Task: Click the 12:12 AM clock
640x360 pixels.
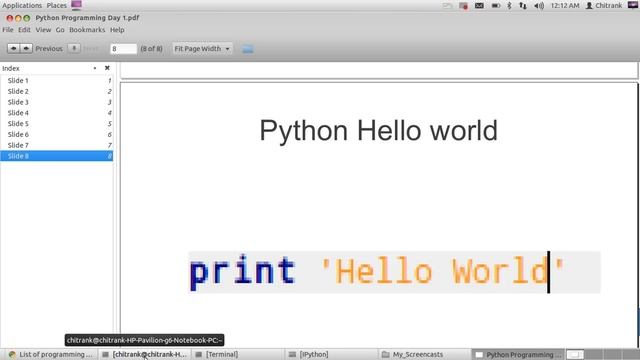Action: 565,6
